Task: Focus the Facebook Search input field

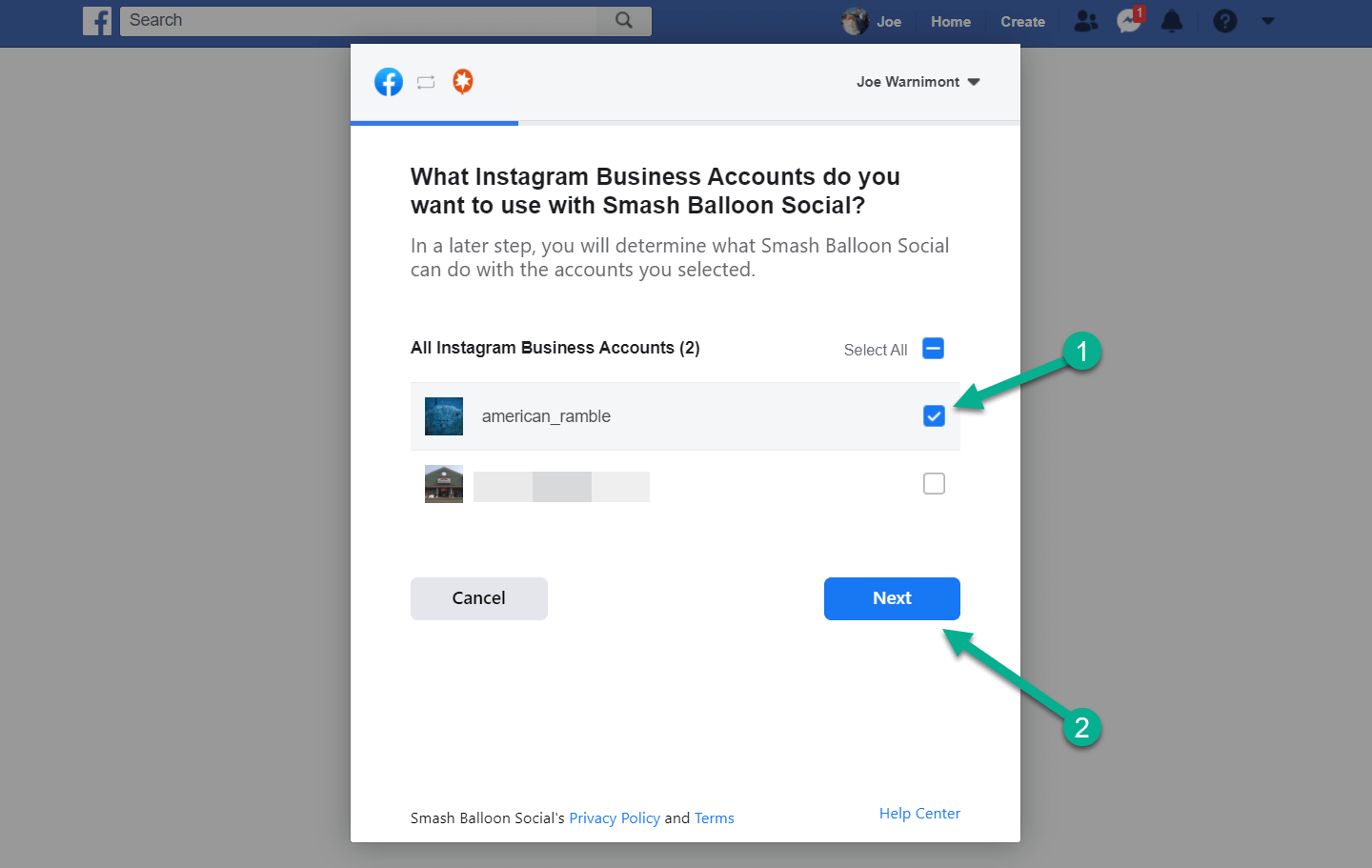Action: pyautogui.click(x=360, y=21)
